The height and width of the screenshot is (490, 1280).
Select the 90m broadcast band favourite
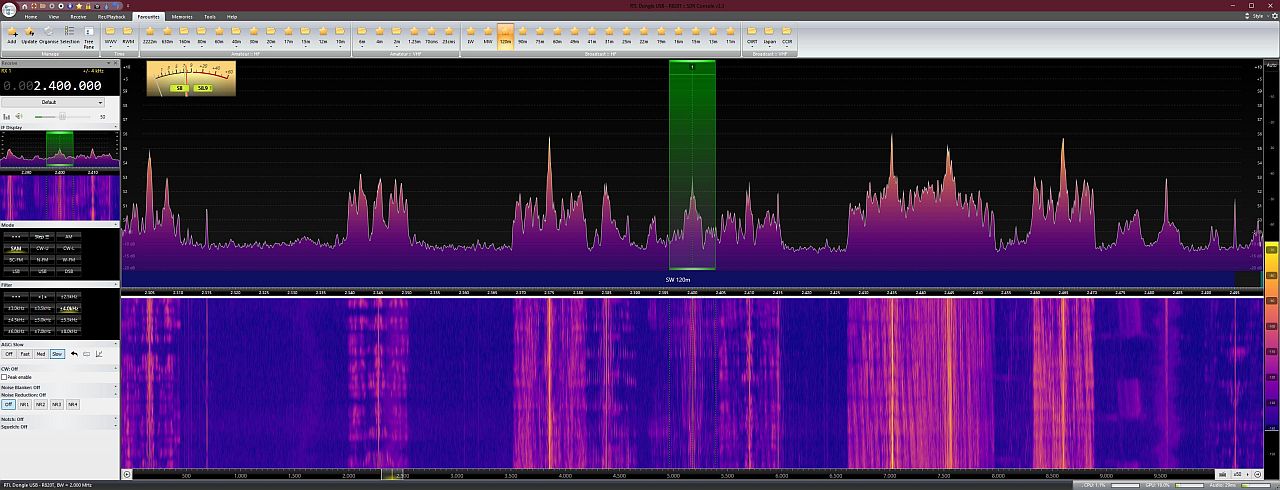click(522, 34)
